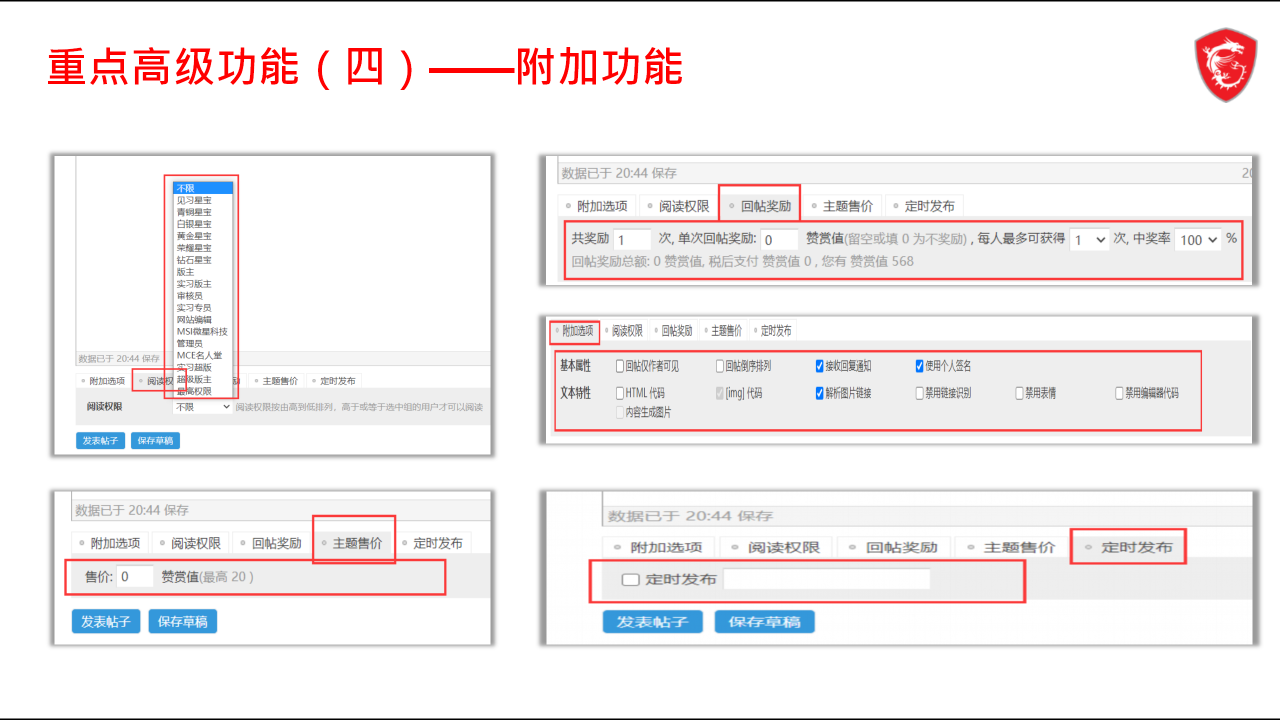This screenshot has height=720, width=1280.
Task: Open the red-boxed 主题售价 tab in bottom-left panel
Action: 353,543
